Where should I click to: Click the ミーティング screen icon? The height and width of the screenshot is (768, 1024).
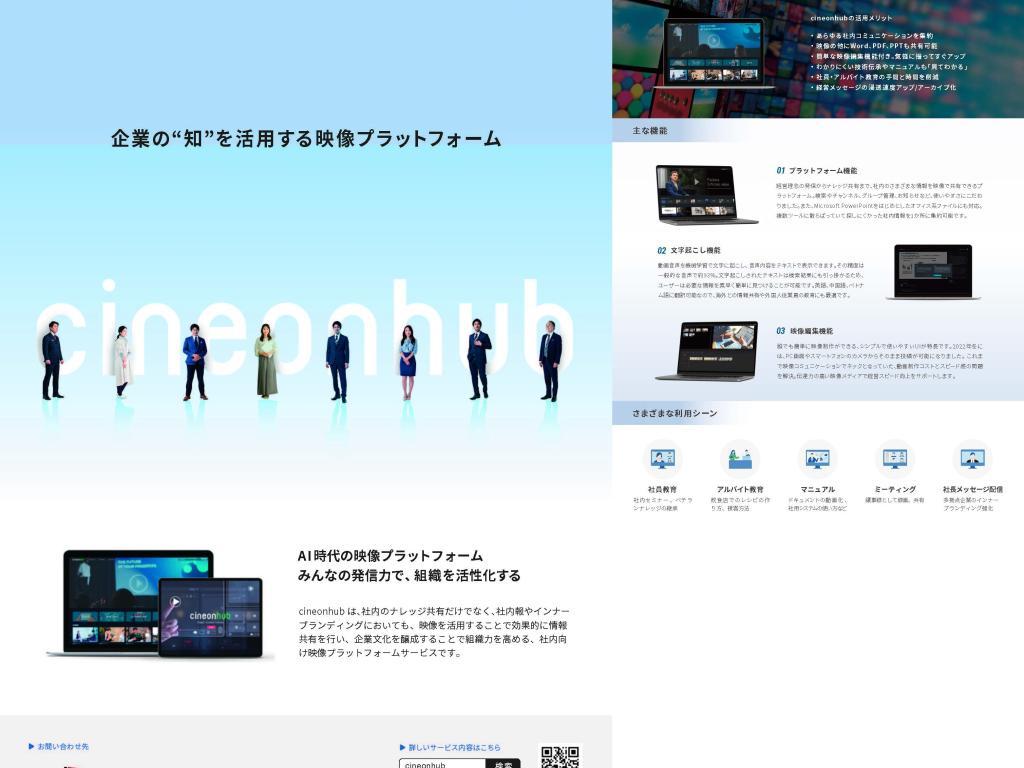click(x=895, y=459)
